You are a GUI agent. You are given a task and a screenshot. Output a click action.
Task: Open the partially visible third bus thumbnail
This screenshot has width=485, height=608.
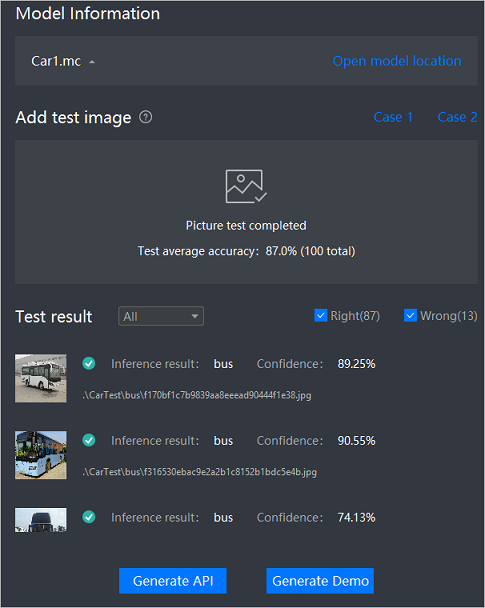tap(41, 520)
